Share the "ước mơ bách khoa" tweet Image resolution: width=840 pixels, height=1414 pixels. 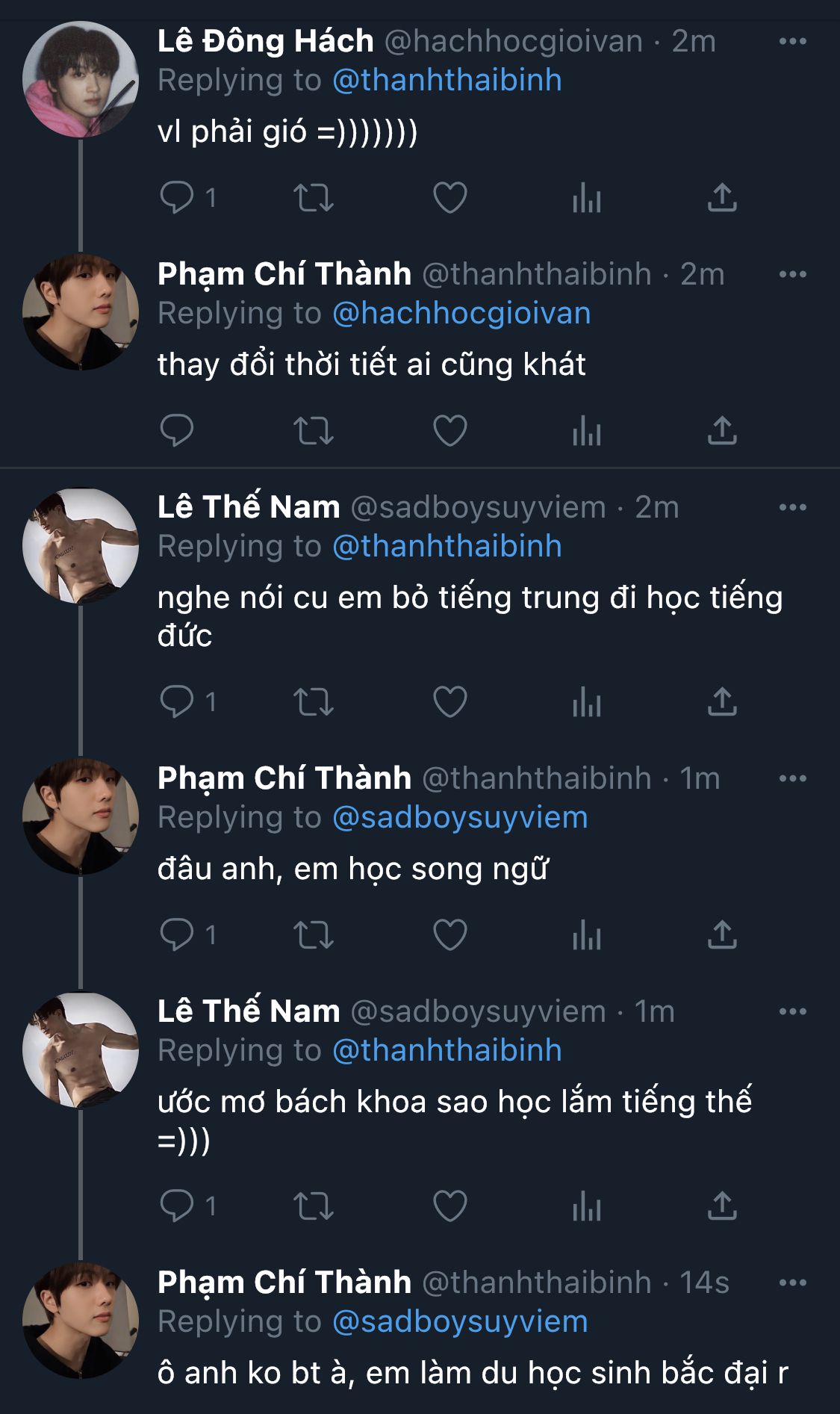coord(722,1206)
